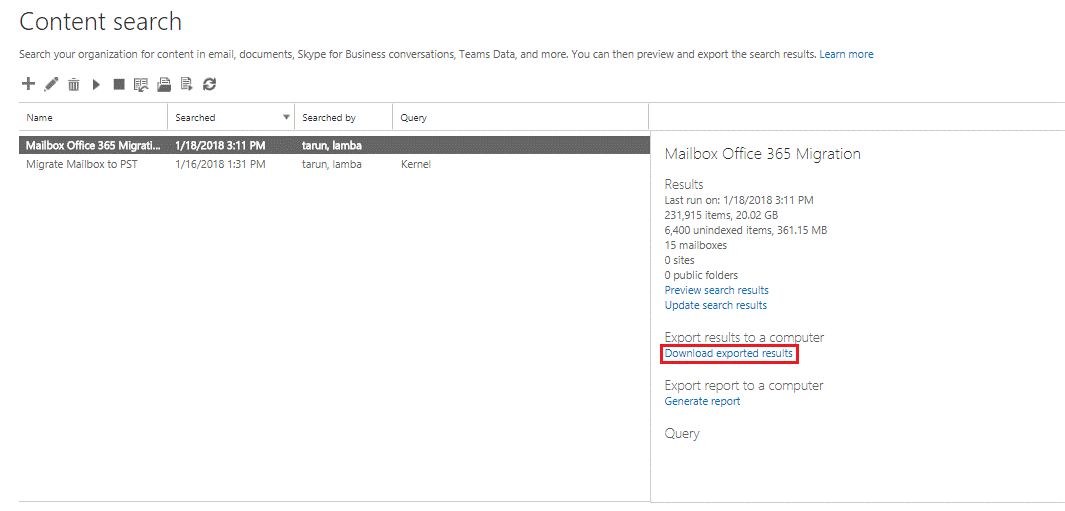Click Update search results link

716,305
